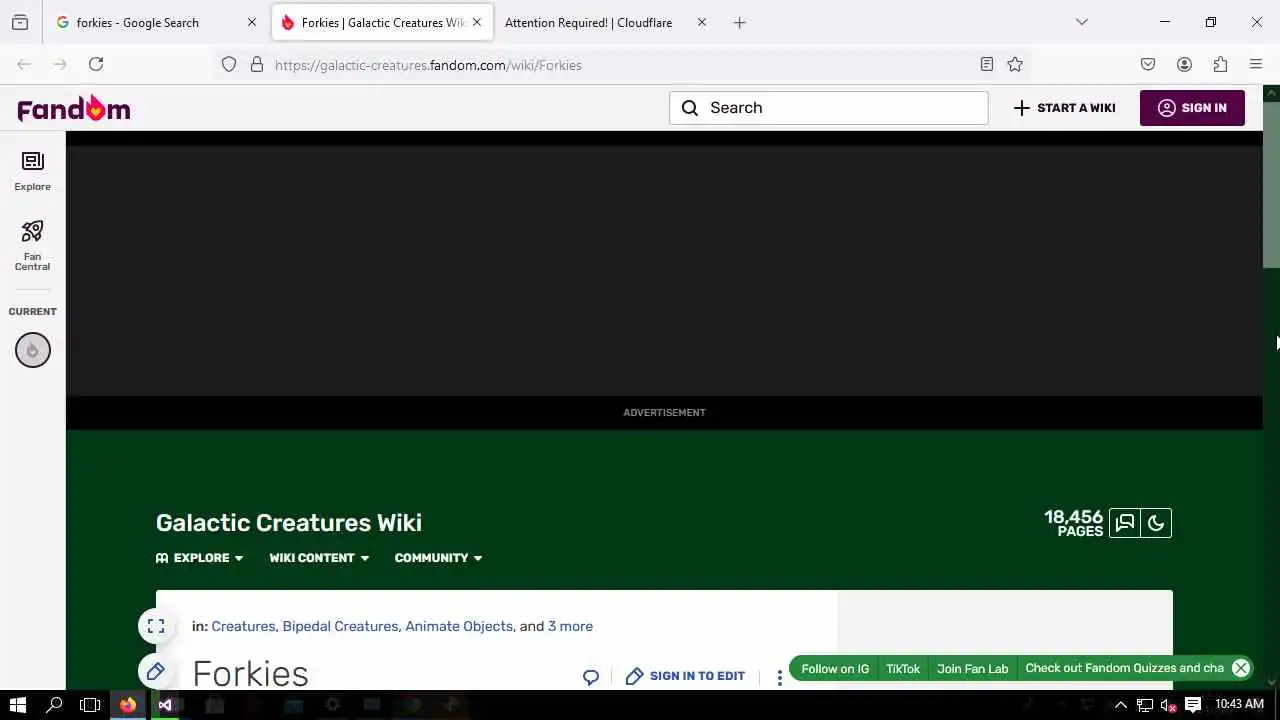
Task: Open the Firefox application menu
Action: [1256, 64]
